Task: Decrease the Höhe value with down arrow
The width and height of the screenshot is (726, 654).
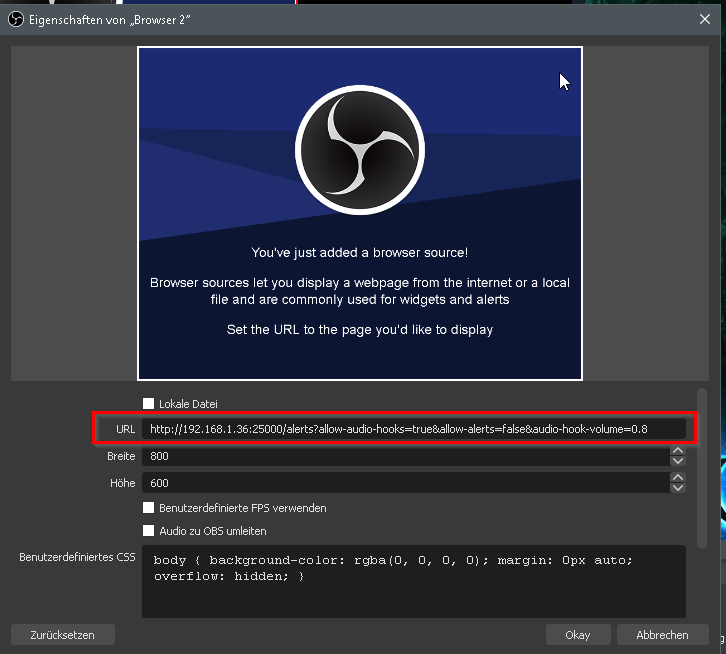Action: click(678, 488)
